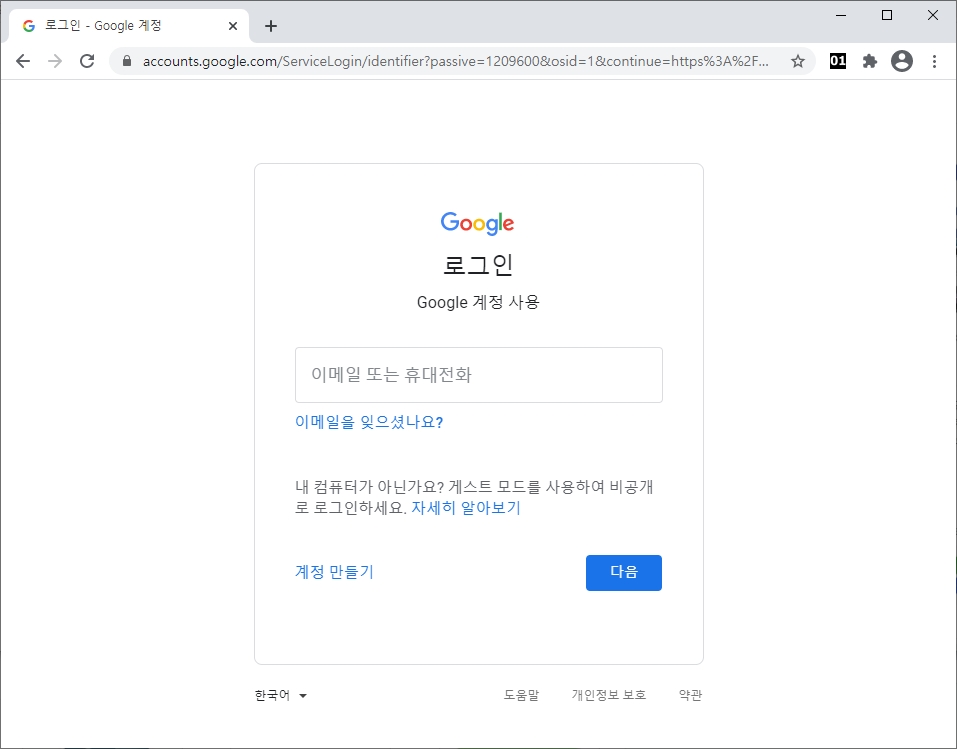The height and width of the screenshot is (749, 957).
Task: Open the '개인정보 보호' footer link
Action: [x=608, y=695]
